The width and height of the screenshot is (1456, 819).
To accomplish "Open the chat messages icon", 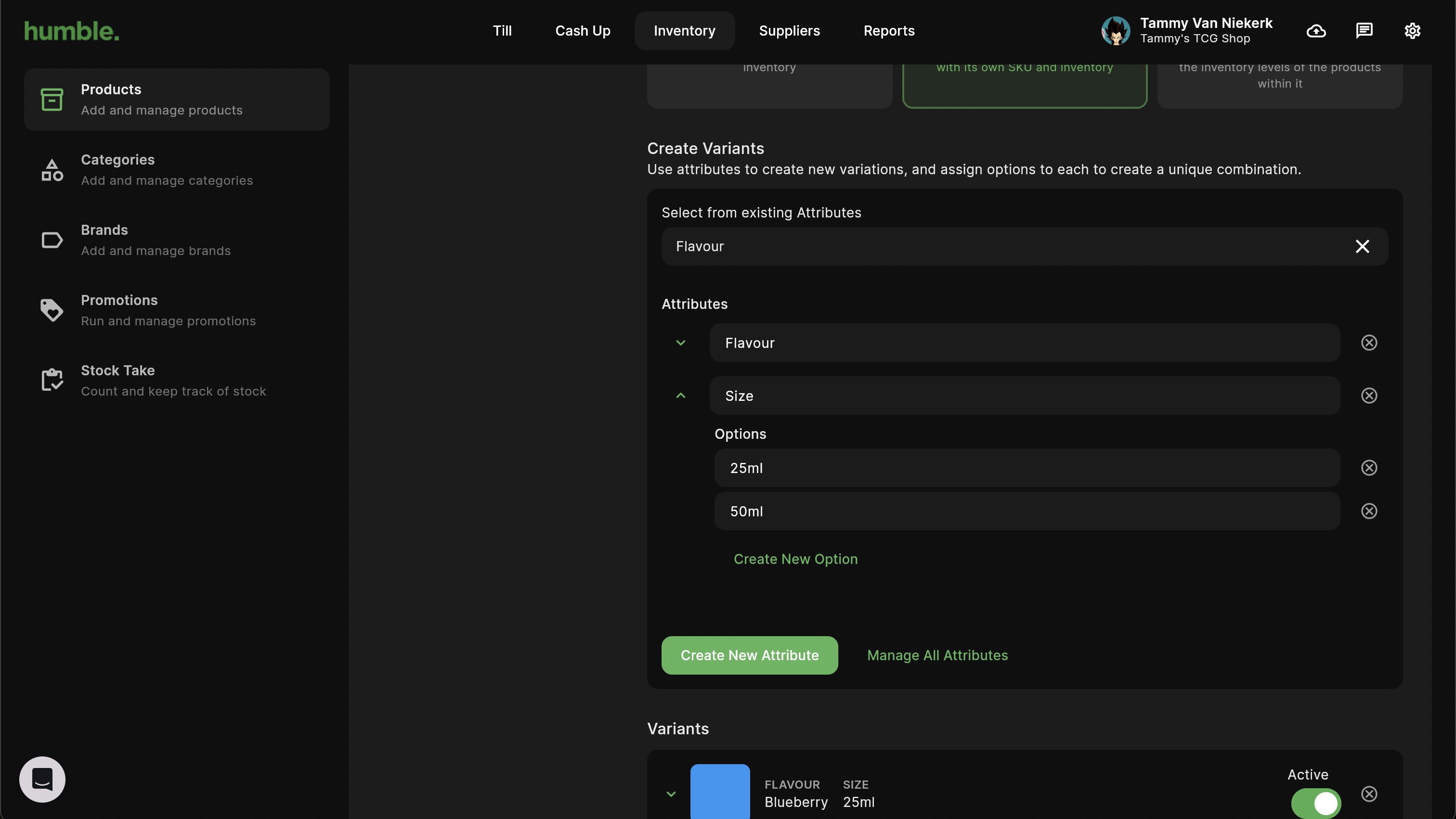I will [x=1364, y=30].
